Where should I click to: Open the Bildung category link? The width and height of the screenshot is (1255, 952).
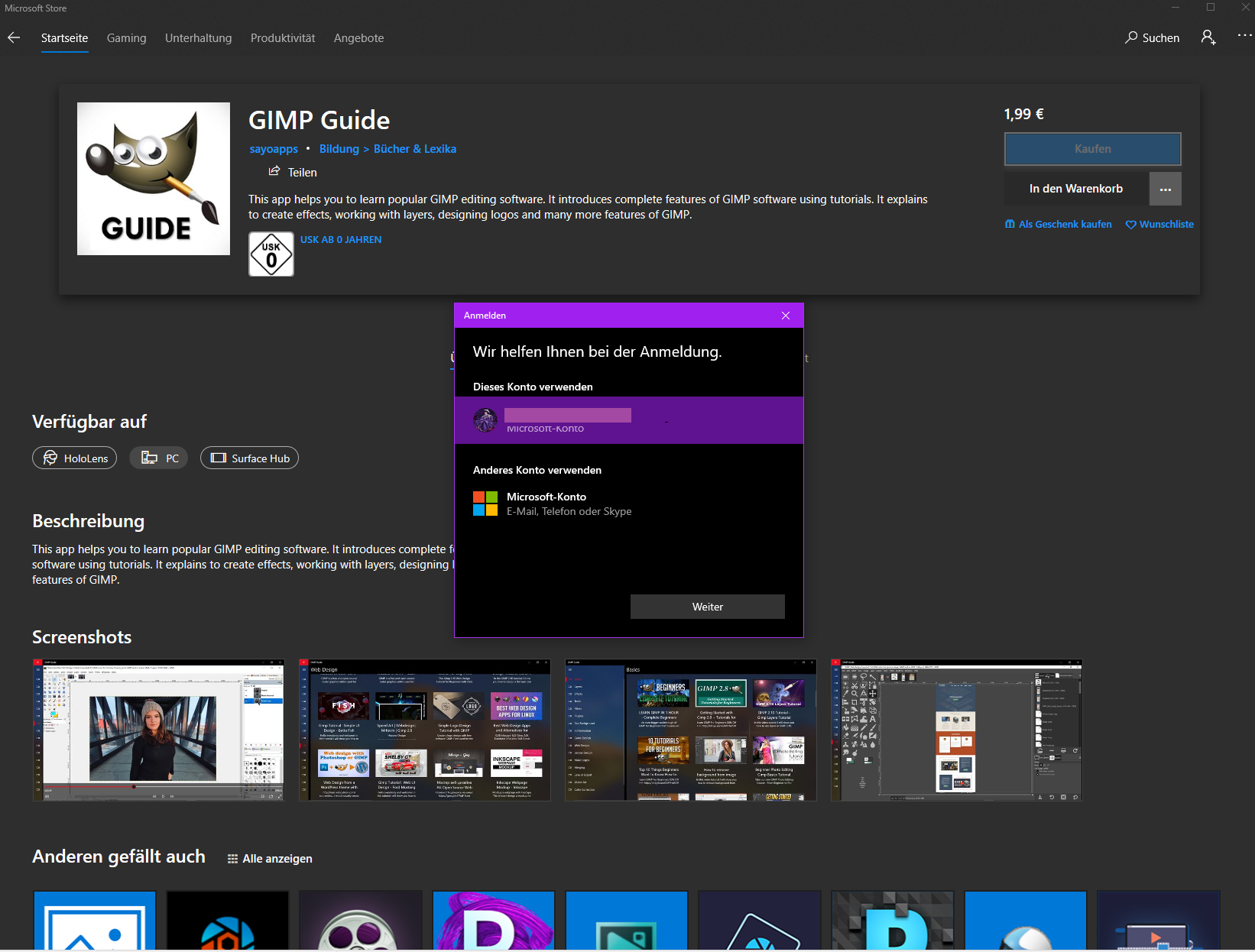339,149
